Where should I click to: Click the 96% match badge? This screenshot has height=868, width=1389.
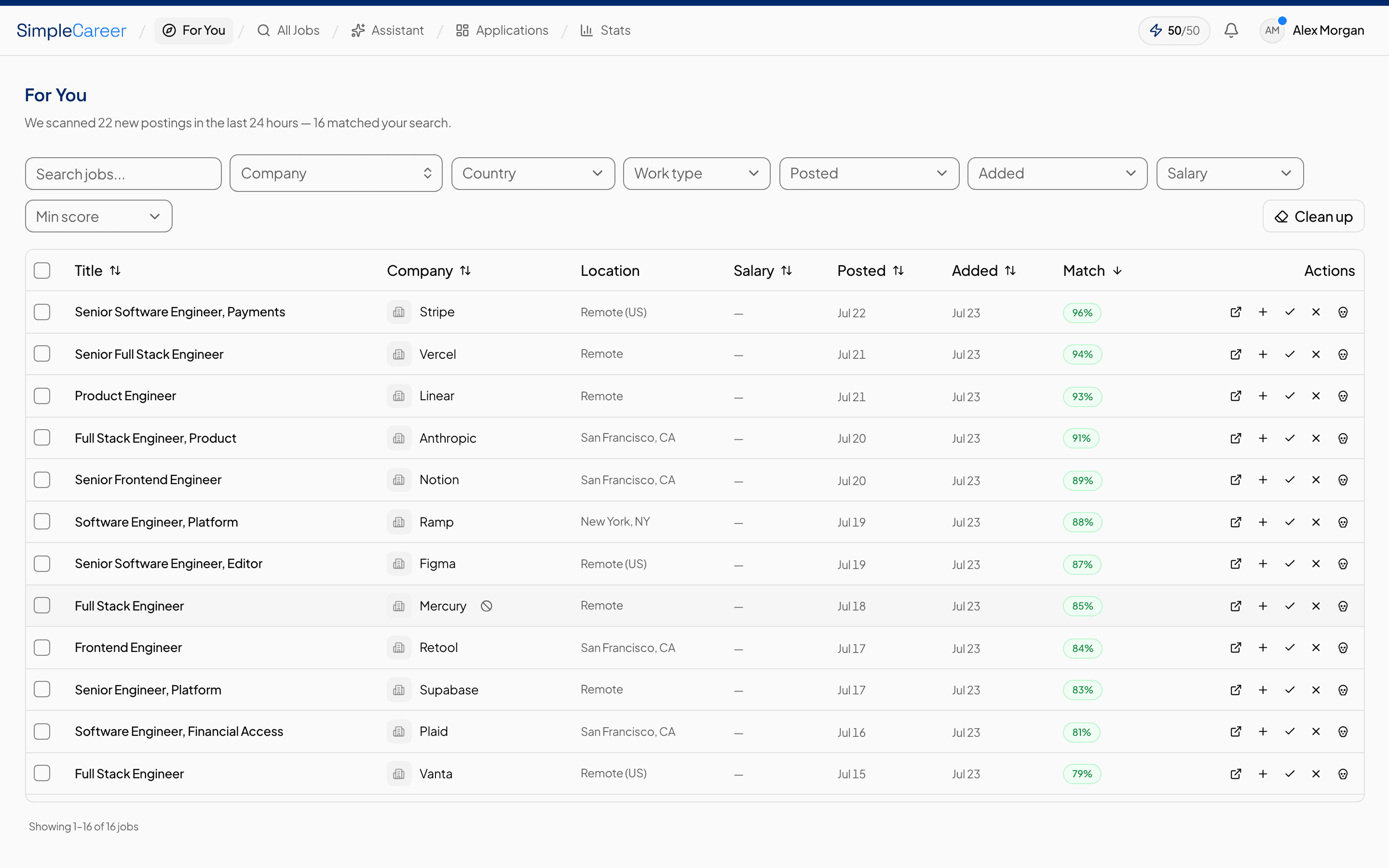tap(1082, 313)
